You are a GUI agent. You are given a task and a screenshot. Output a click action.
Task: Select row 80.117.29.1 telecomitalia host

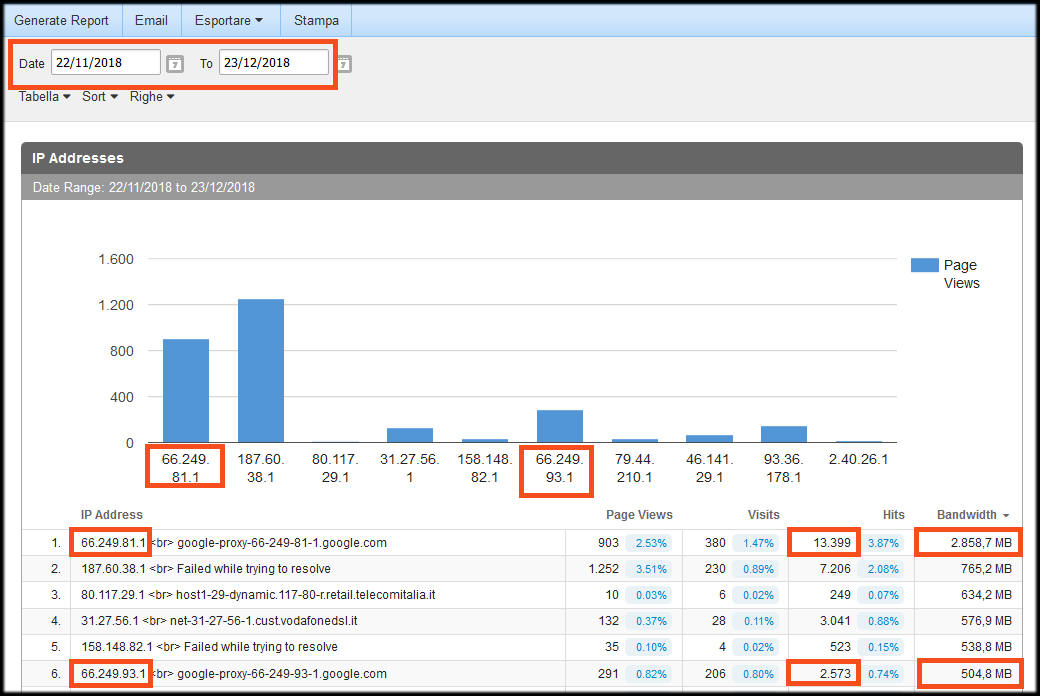pos(521,594)
